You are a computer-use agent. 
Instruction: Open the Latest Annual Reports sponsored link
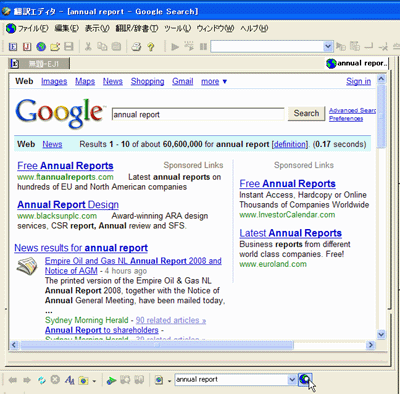pos(290,233)
